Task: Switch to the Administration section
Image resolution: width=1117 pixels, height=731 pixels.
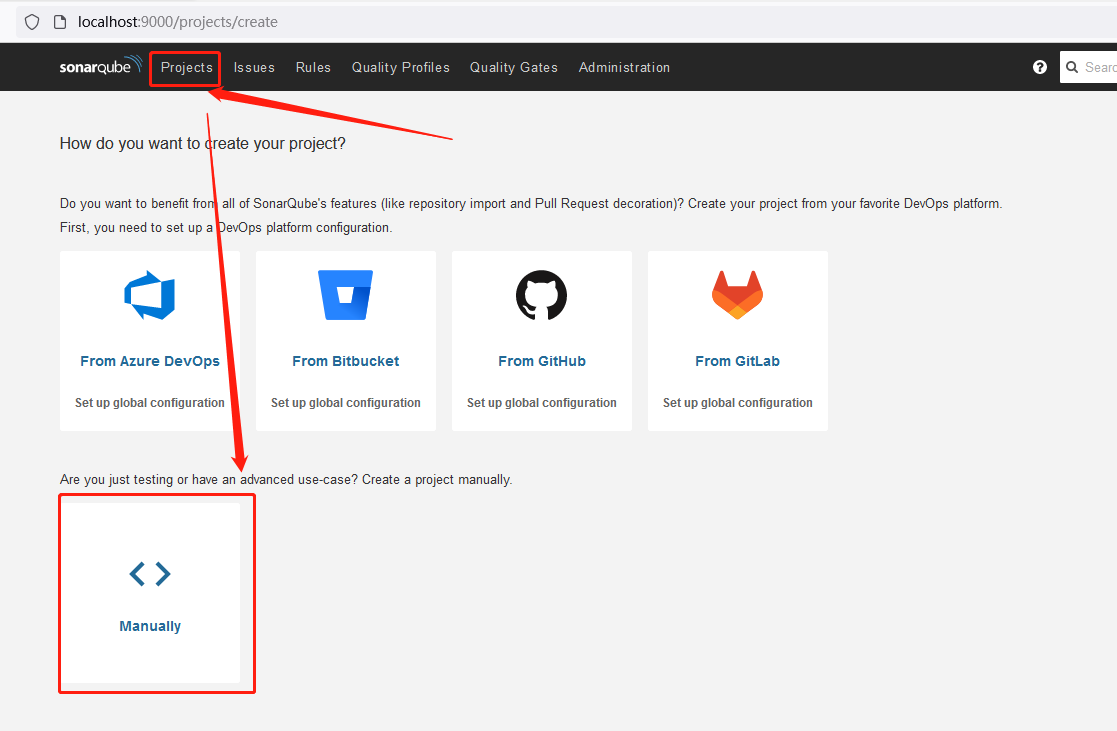Action: pos(624,68)
